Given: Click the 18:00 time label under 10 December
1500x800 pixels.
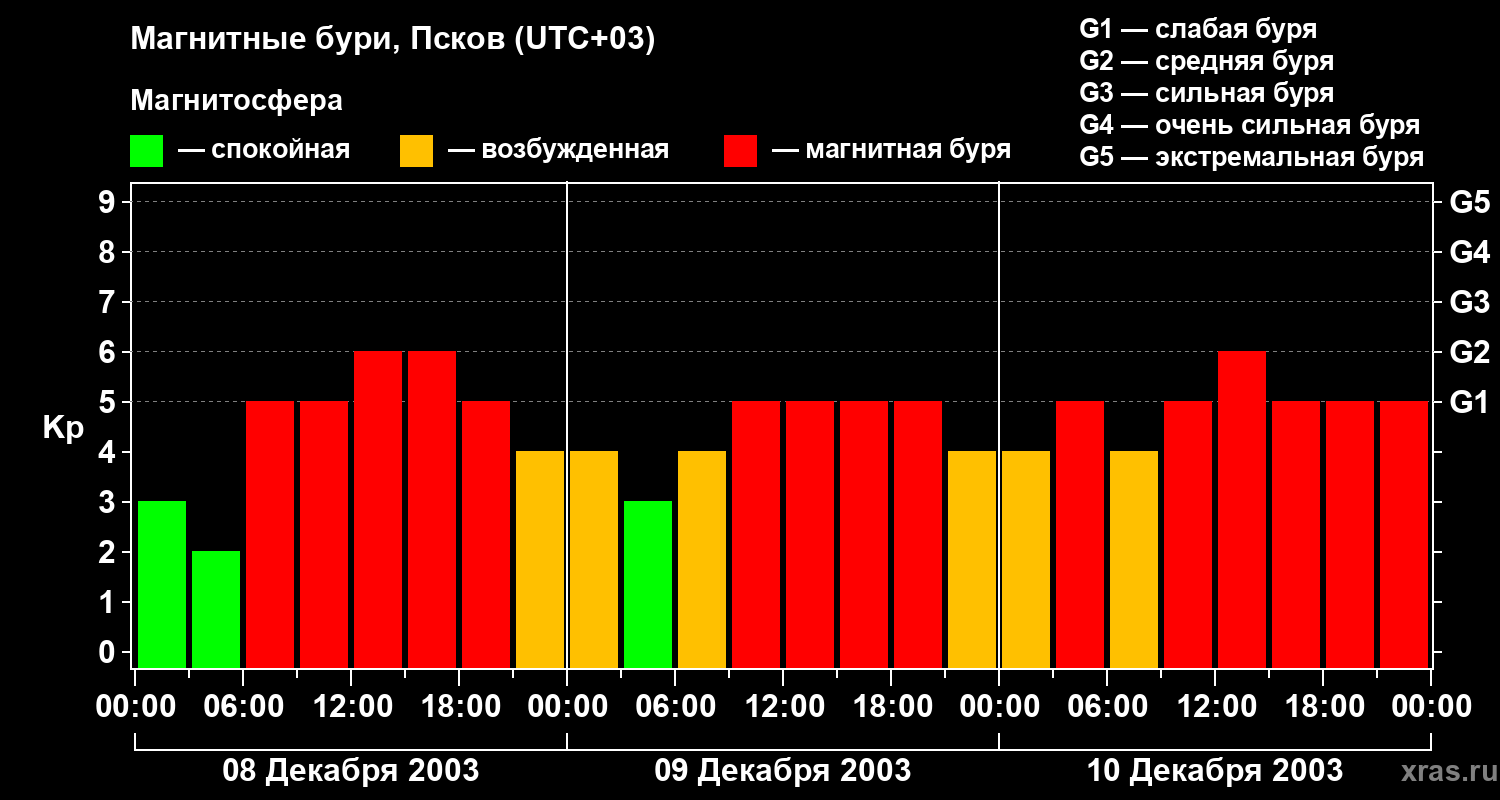Looking at the screenshot, I should [1323, 707].
